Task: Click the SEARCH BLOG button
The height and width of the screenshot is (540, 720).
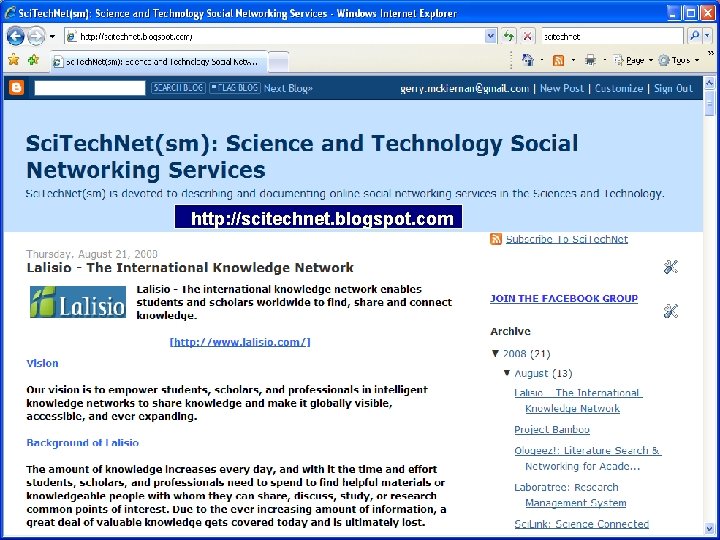Action: click(178, 88)
